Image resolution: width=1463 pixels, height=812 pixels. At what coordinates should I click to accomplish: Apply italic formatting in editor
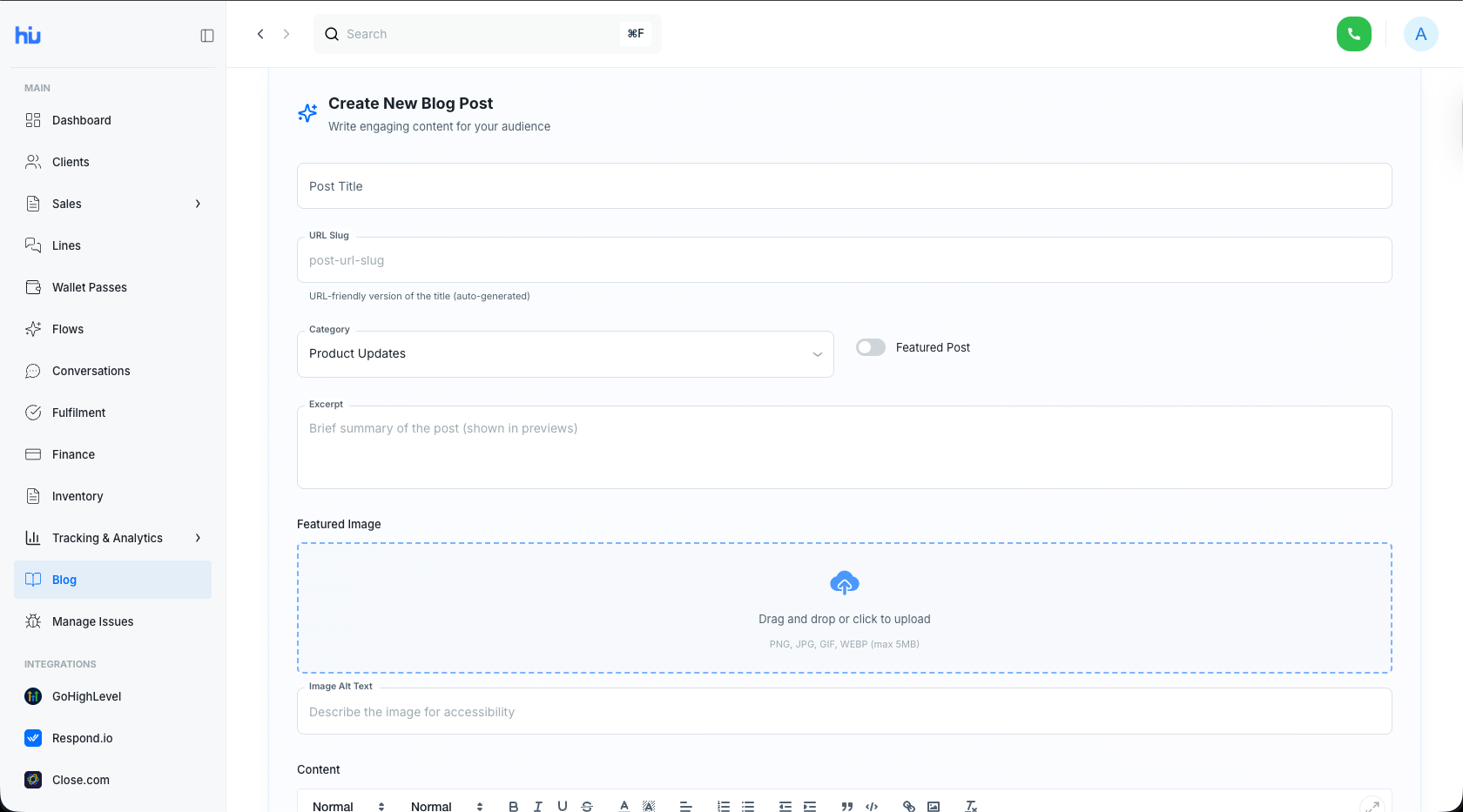pos(538,806)
